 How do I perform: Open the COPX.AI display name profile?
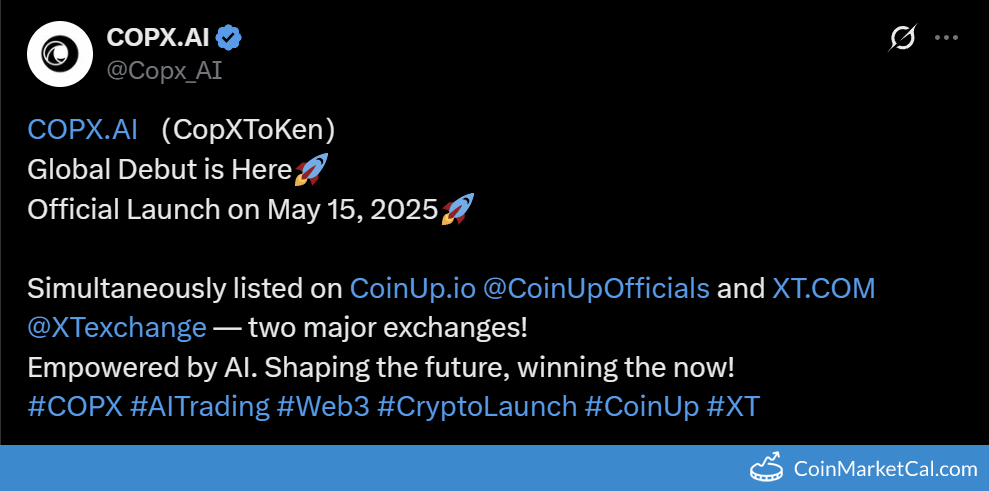pos(160,38)
